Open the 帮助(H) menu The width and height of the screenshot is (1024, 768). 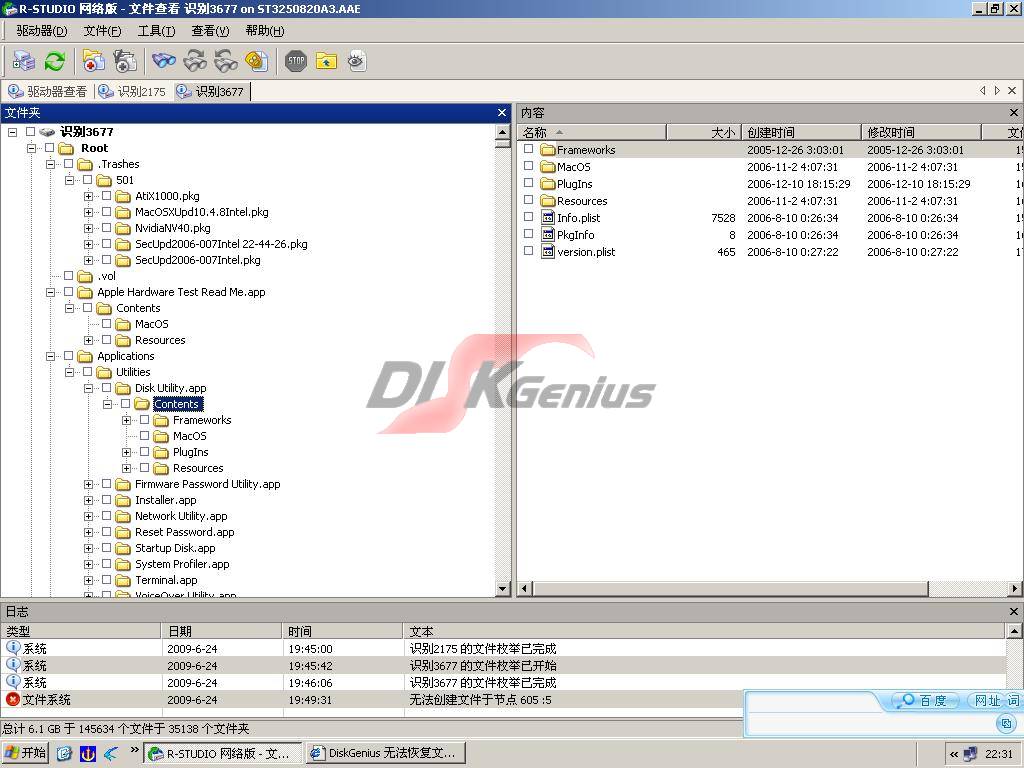click(x=264, y=31)
